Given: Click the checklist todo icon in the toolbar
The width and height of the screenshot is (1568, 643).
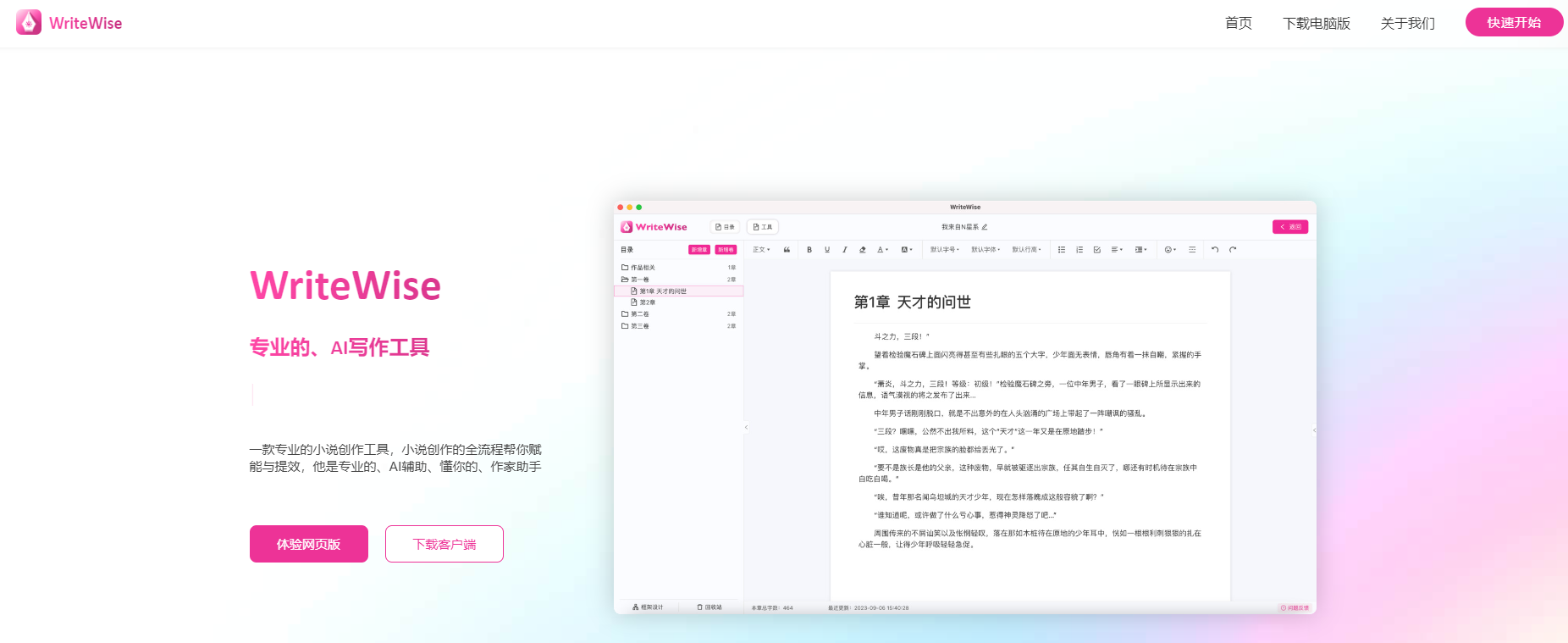Looking at the screenshot, I should (1097, 250).
